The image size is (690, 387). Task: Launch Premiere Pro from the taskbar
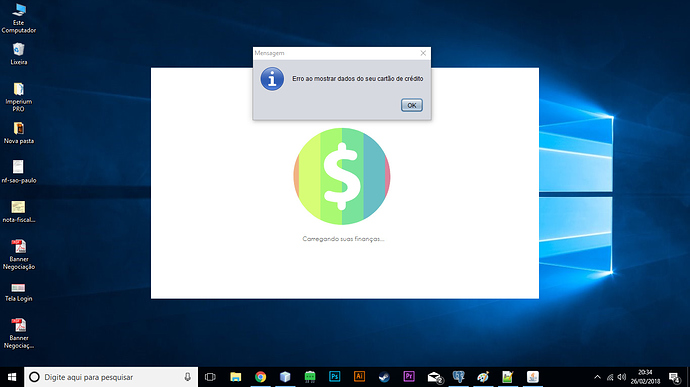tap(409, 376)
